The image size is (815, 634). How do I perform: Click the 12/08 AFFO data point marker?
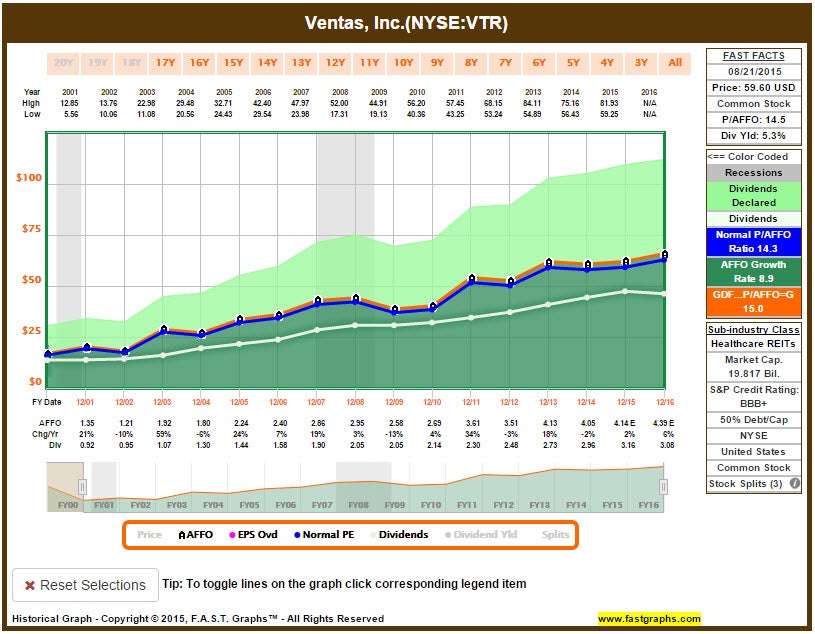coord(356,298)
